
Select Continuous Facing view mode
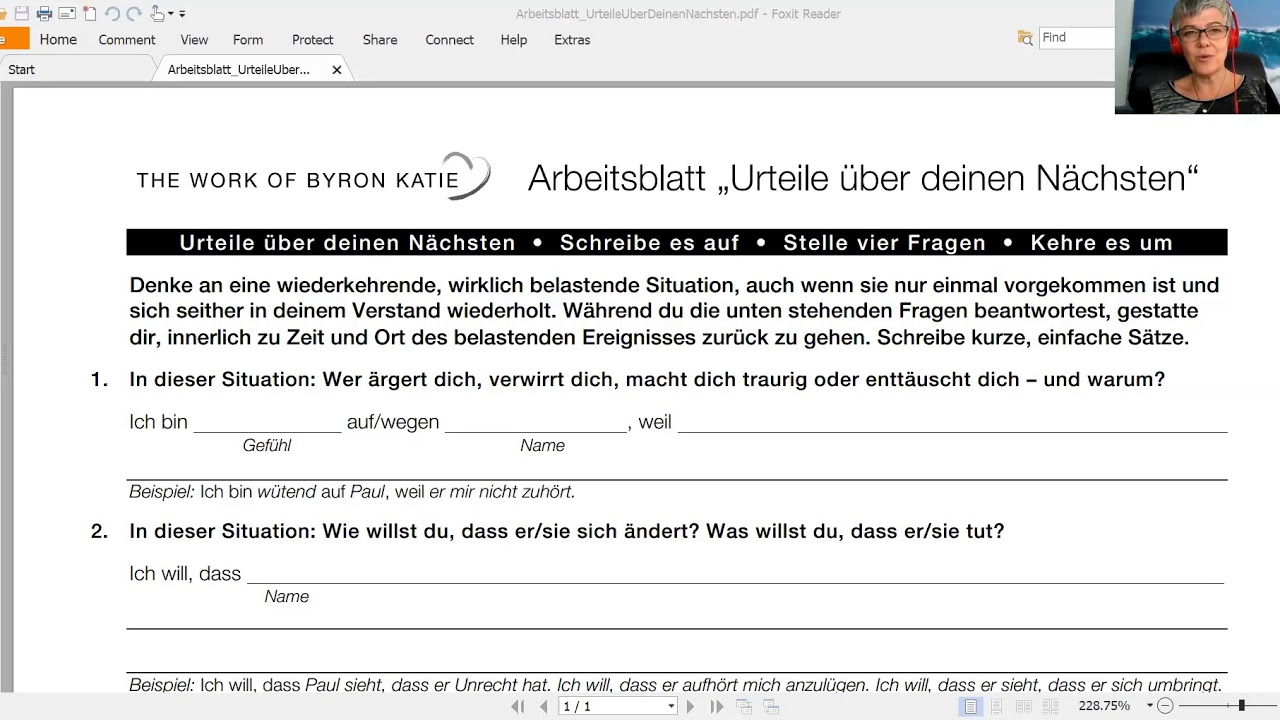[1049, 706]
